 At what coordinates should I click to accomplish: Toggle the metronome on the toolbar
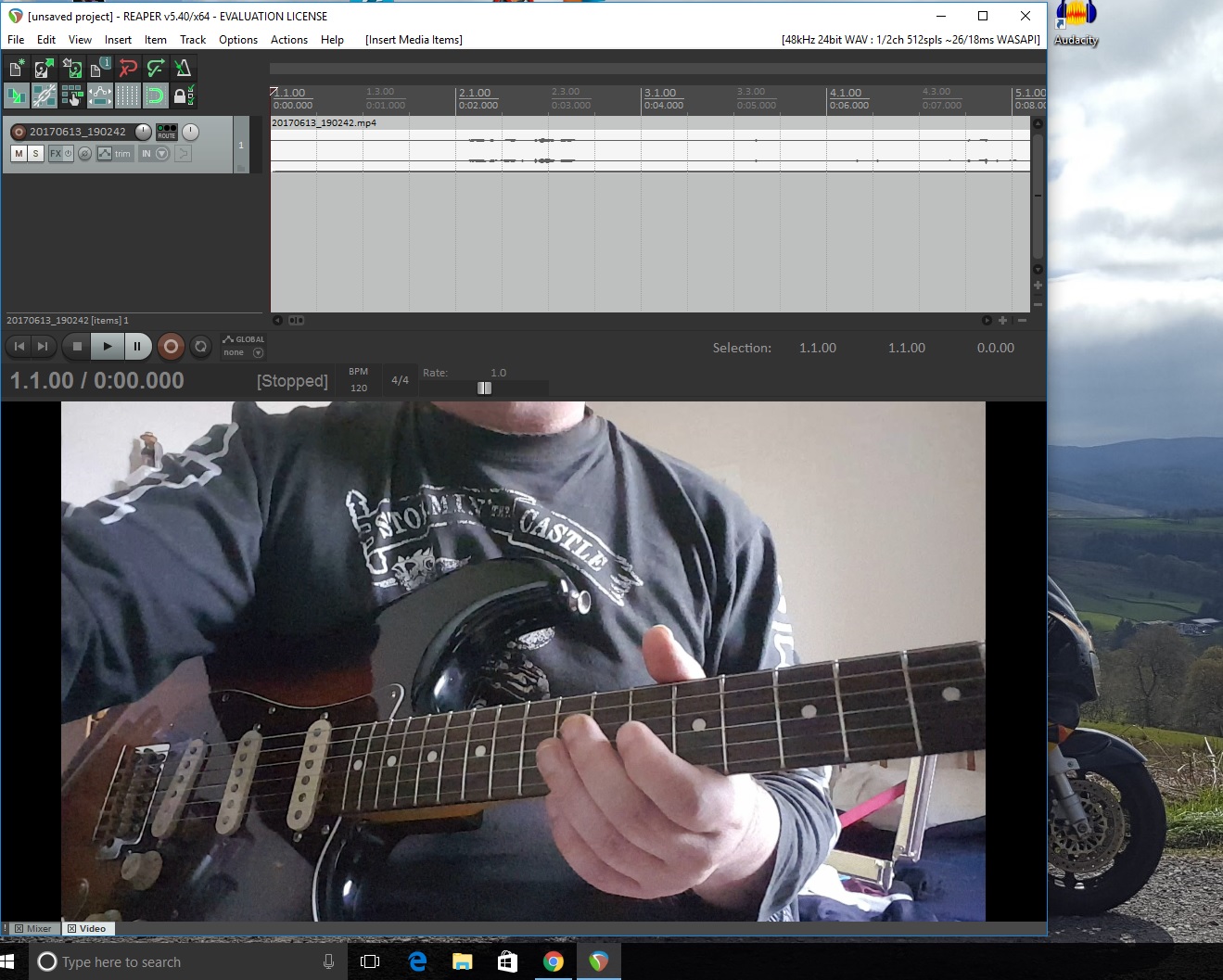tap(183, 68)
